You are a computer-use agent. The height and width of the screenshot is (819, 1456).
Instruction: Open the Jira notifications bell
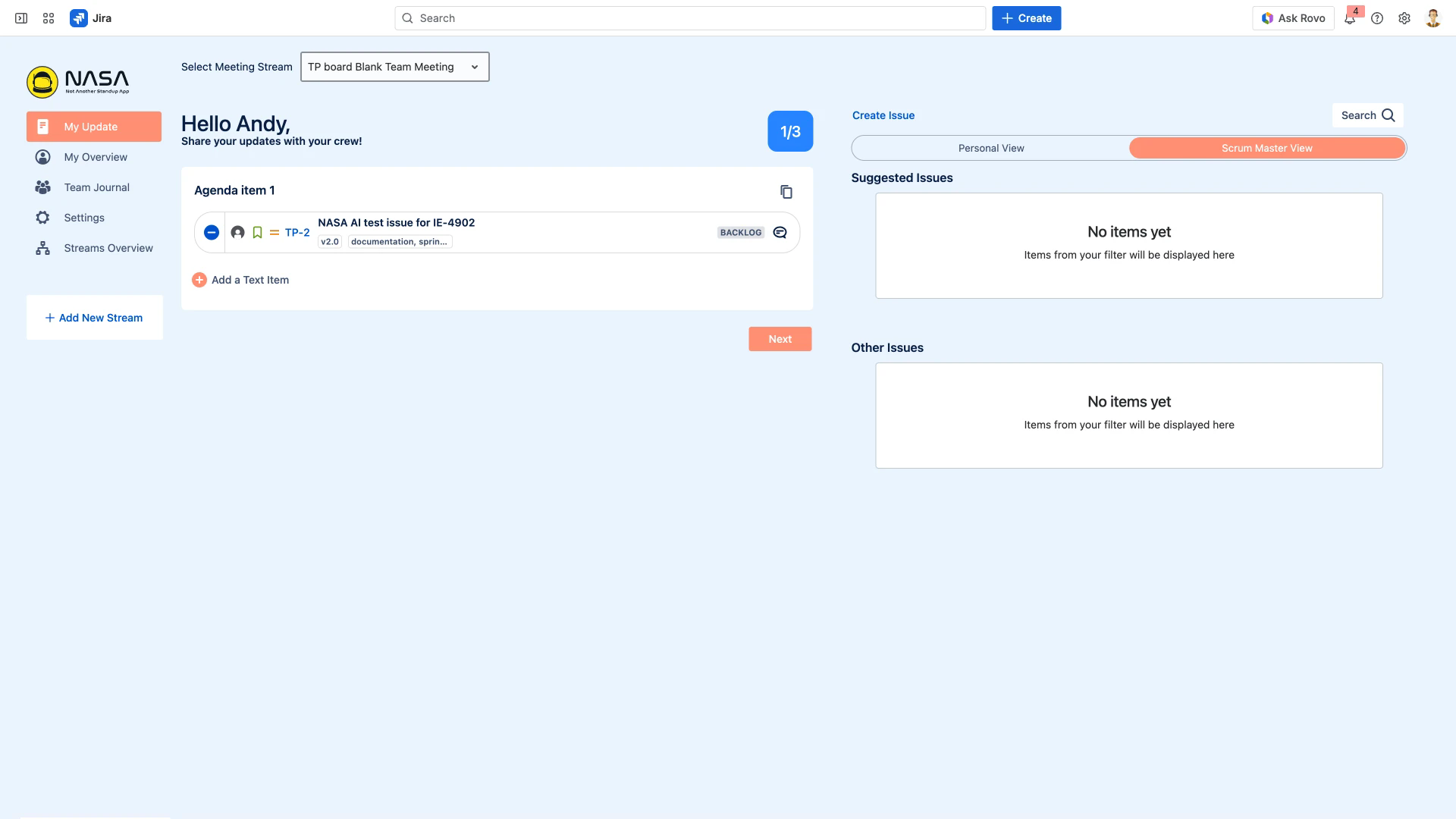pos(1350,19)
